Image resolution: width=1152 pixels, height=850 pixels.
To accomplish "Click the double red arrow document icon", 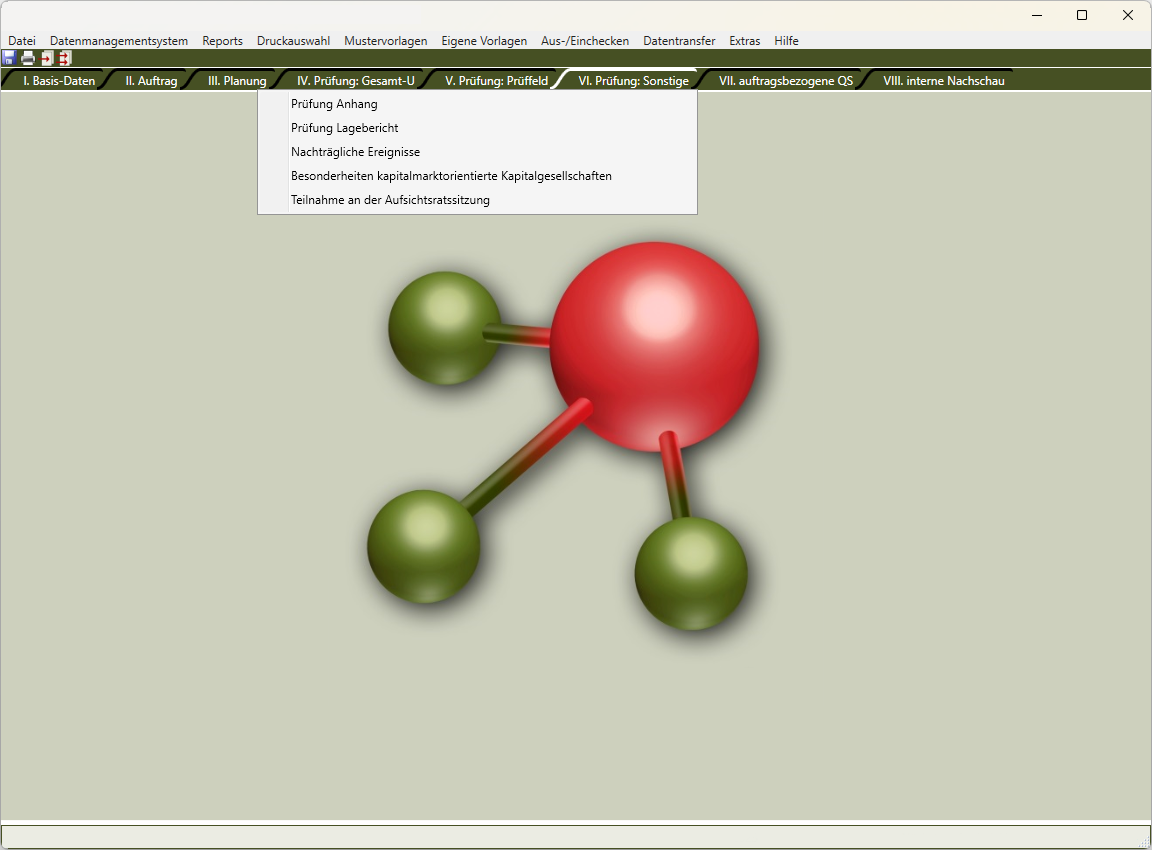I will (65, 58).
